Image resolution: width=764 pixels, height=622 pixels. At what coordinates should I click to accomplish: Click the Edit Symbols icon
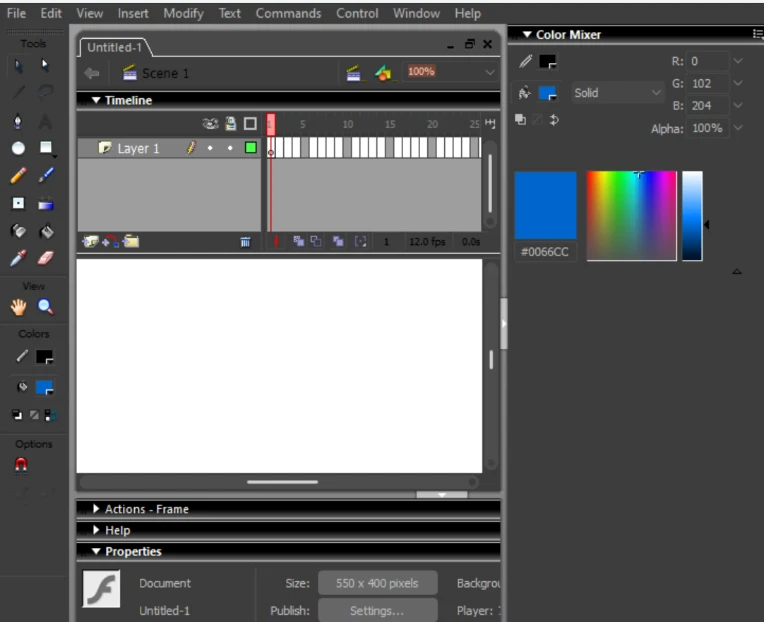click(383, 73)
